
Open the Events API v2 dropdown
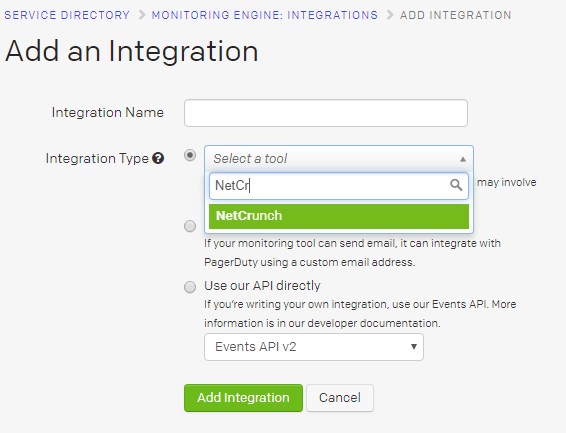tap(314, 347)
